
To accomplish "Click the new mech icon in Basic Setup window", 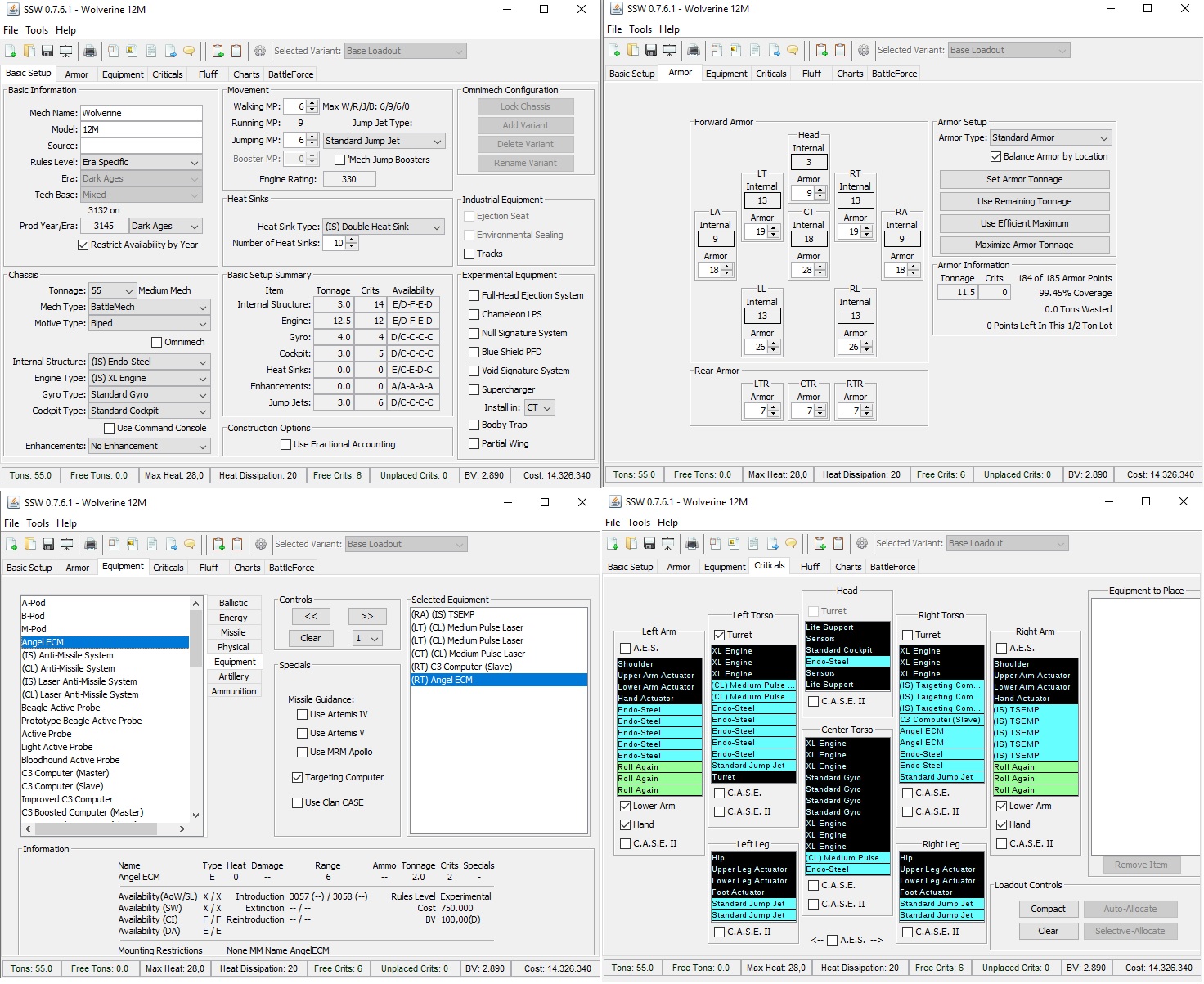I will coord(11,51).
